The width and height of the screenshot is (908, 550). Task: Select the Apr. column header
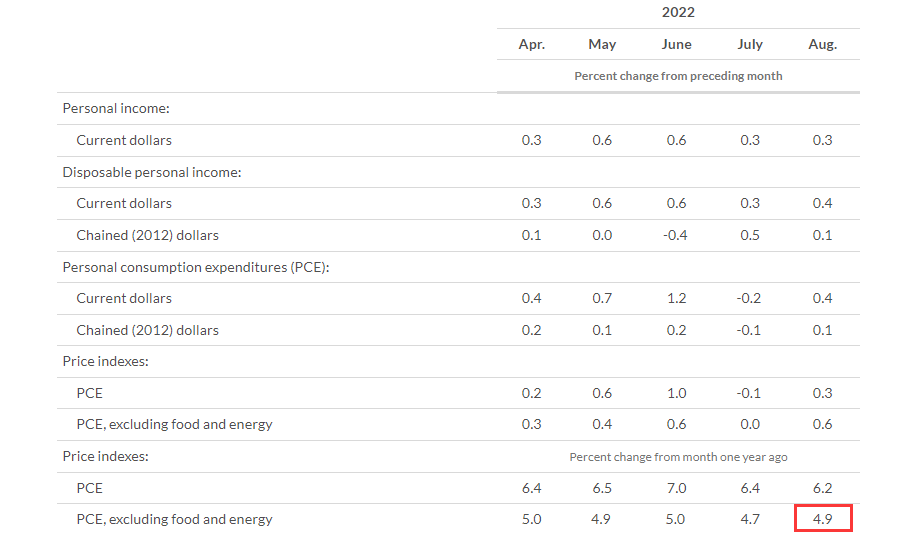click(x=531, y=44)
